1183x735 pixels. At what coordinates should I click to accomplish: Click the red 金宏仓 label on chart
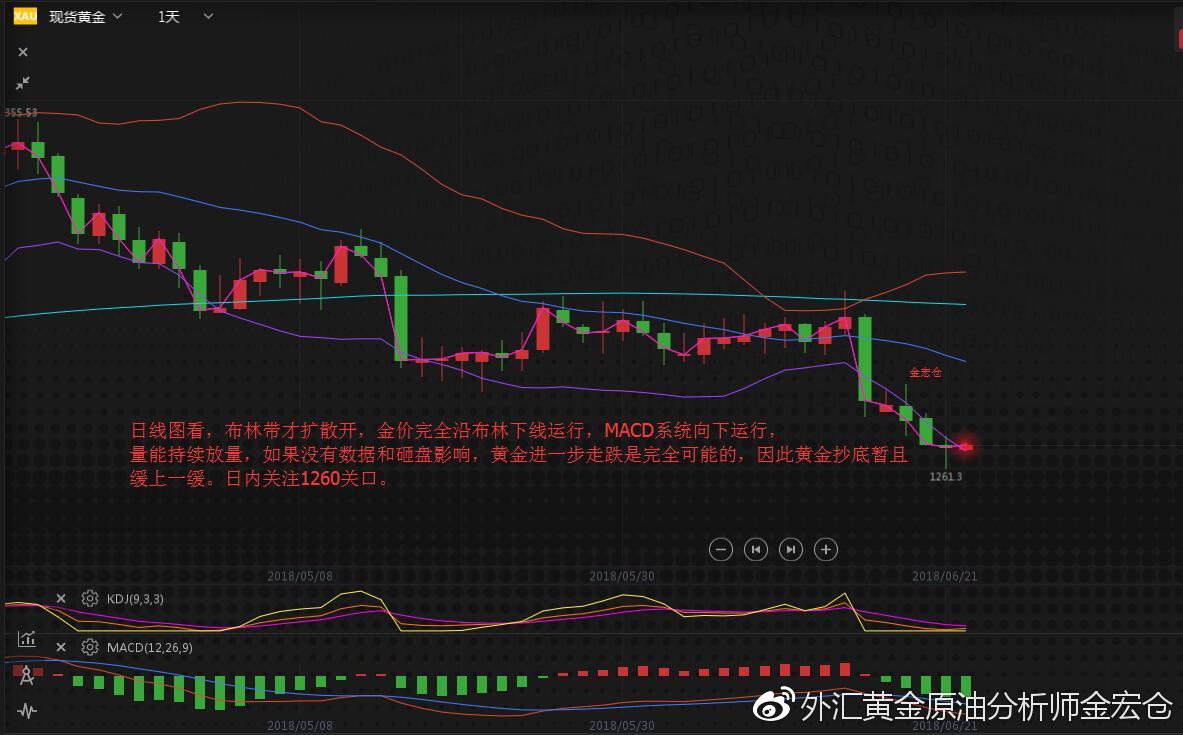click(925, 372)
